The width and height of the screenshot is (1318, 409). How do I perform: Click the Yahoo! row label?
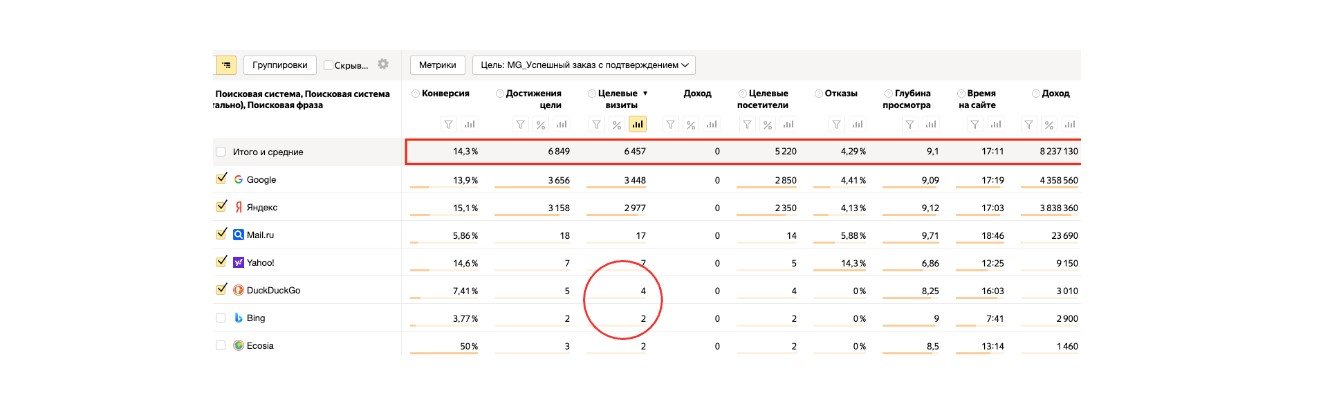tap(260, 262)
